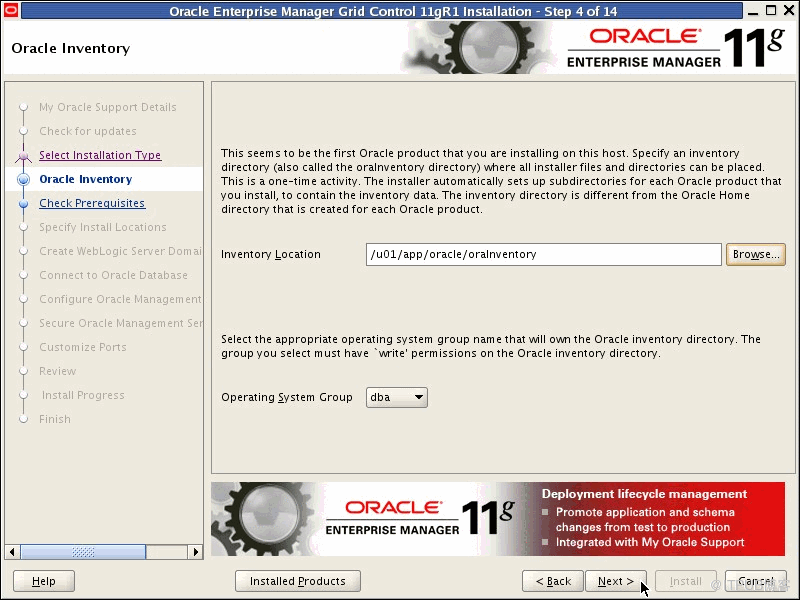Click the grayed Install button
Image resolution: width=800 pixels, height=600 pixels.
(686, 581)
